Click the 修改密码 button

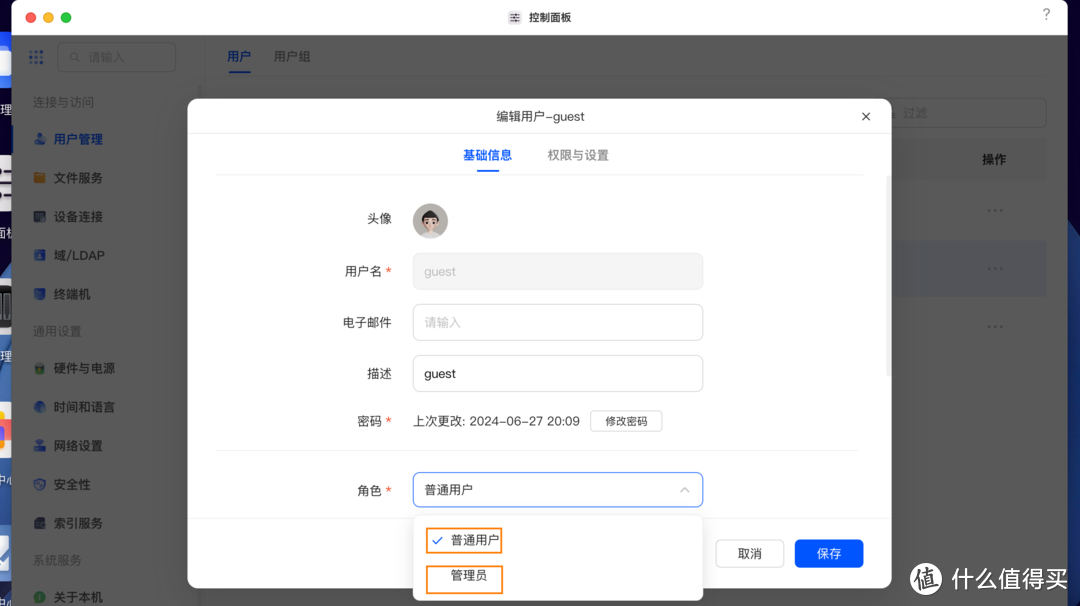pyautogui.click(x=626, y=421)
